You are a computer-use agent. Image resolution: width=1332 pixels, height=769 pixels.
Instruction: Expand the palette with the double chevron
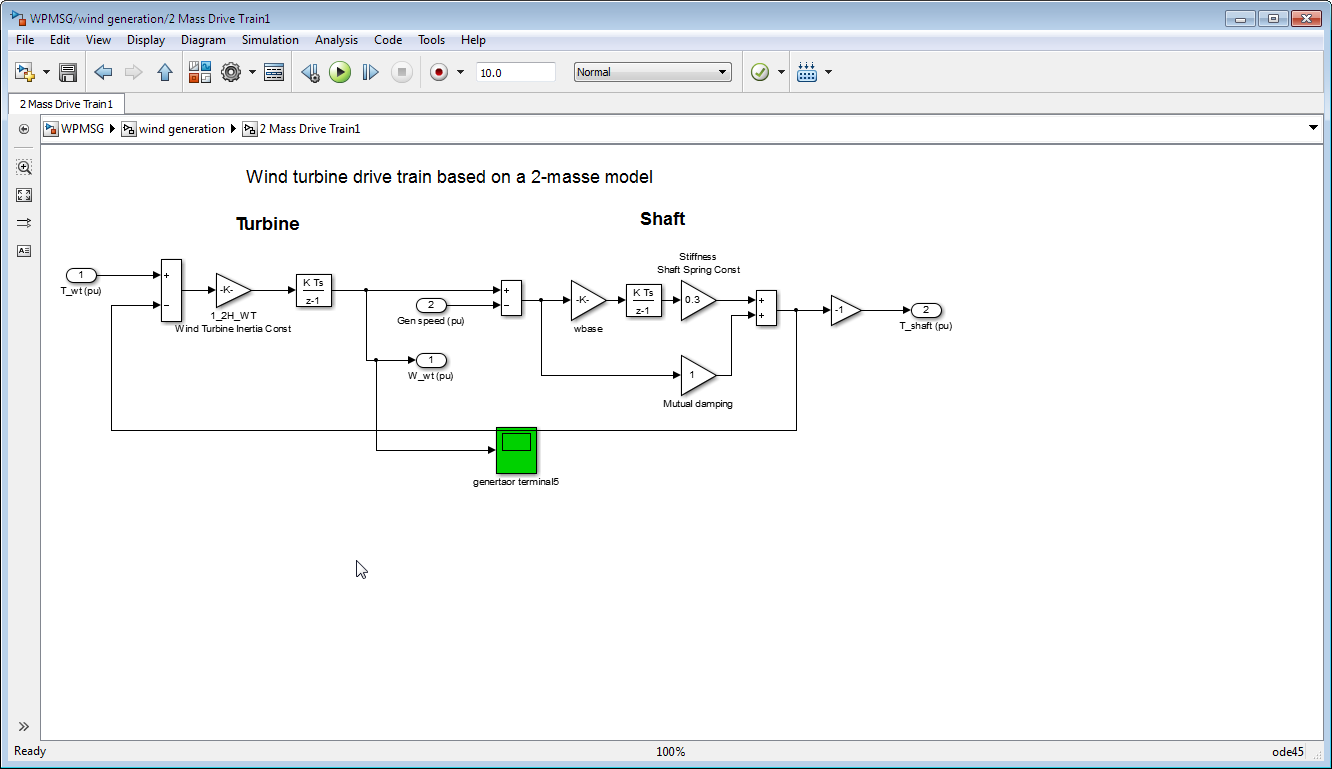pyautogui.click(x=24, y=727)
